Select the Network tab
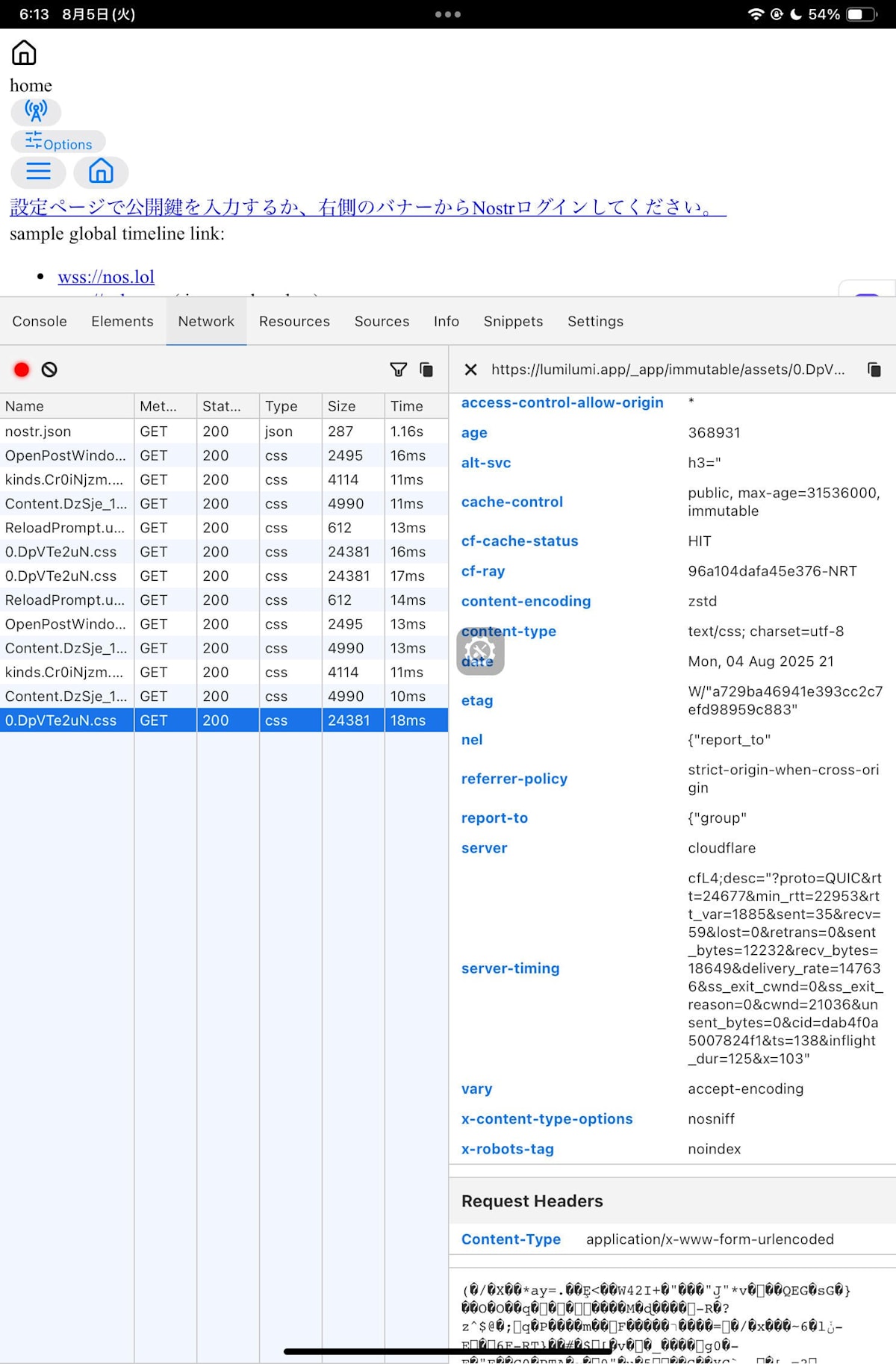Image resolution: width=896 pixels, height=1364 pixels. click(206, 321)
